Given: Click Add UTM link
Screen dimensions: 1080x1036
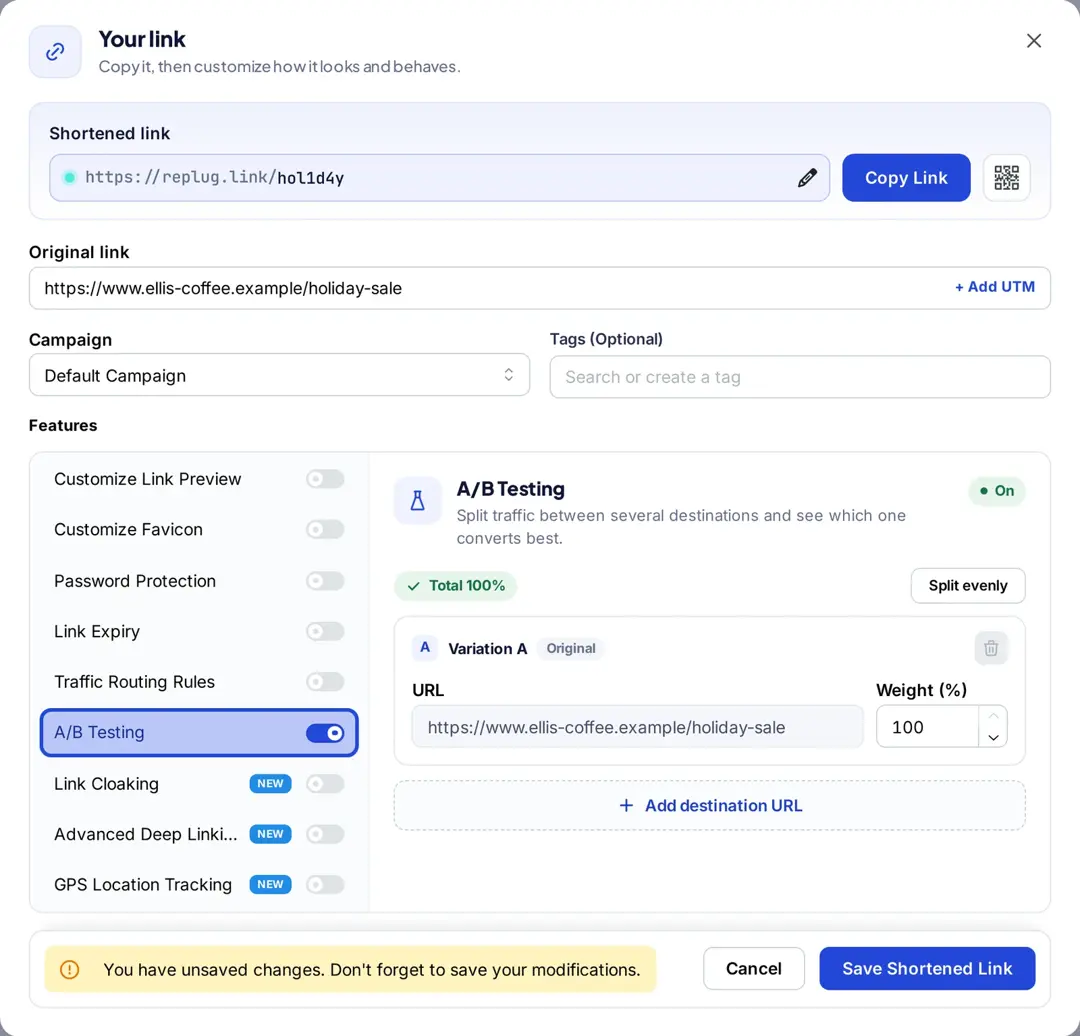Looking at the screenshot, I should [995, 287].
